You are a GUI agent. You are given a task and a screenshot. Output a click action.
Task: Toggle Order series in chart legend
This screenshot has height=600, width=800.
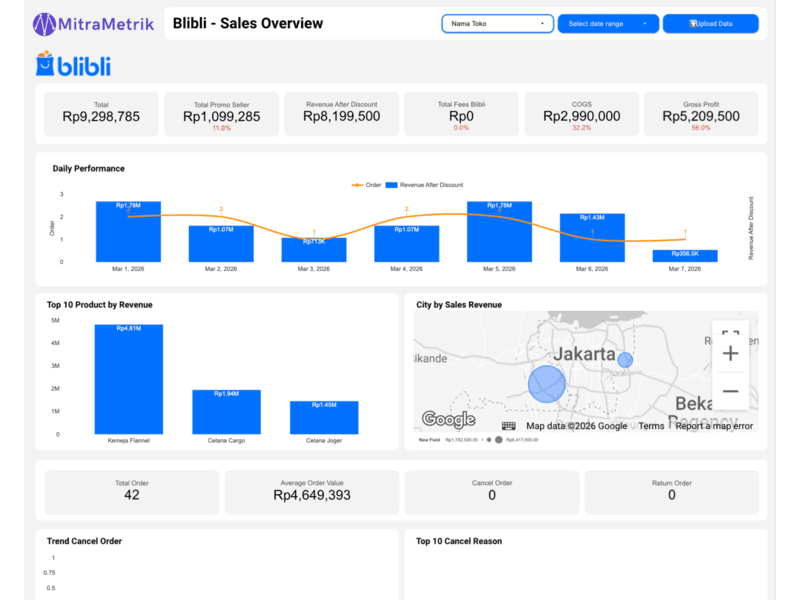click(x=367, y=185)
